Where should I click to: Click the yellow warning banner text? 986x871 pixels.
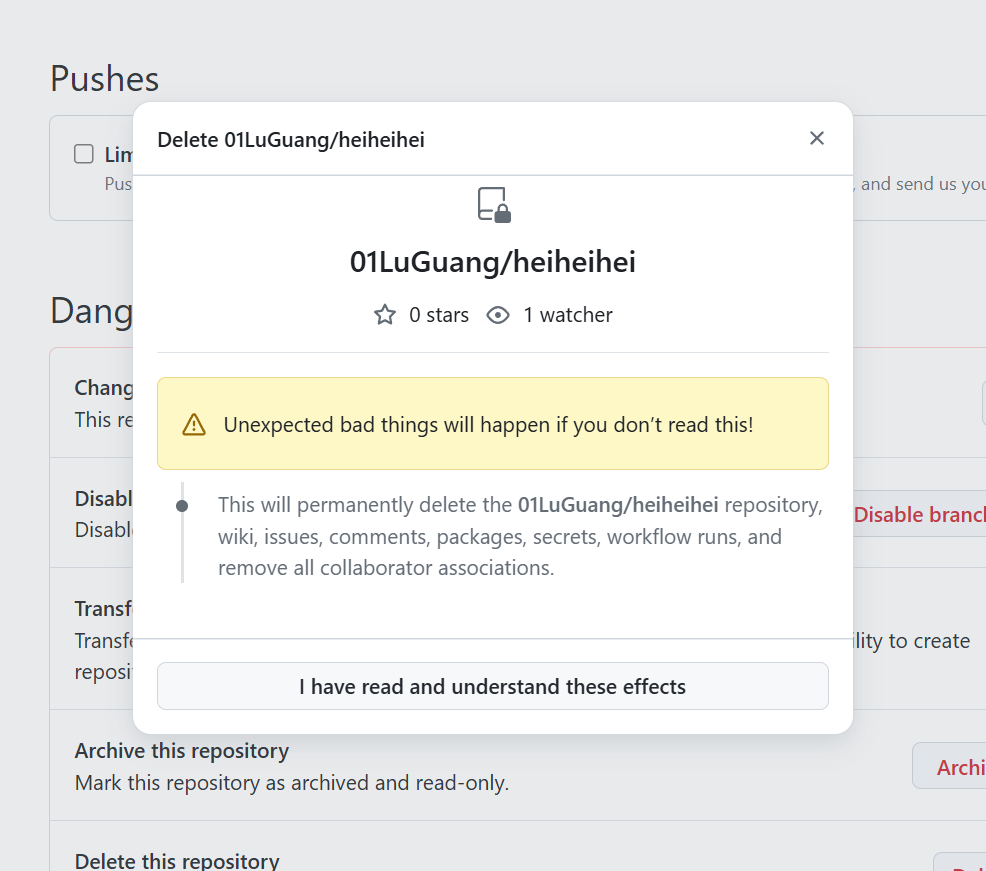point(488,424)
